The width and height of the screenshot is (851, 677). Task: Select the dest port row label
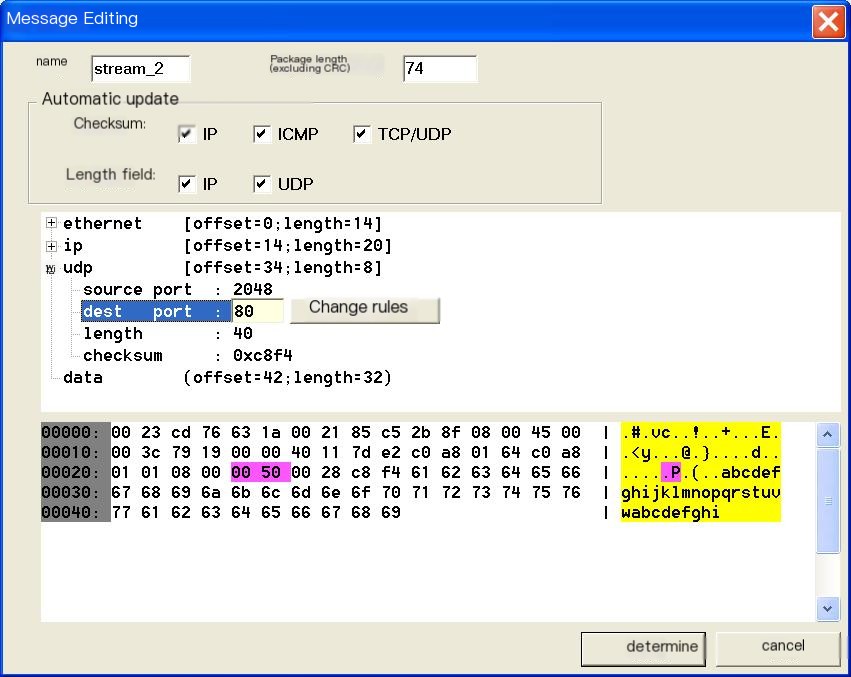click(x=156, y=311)
